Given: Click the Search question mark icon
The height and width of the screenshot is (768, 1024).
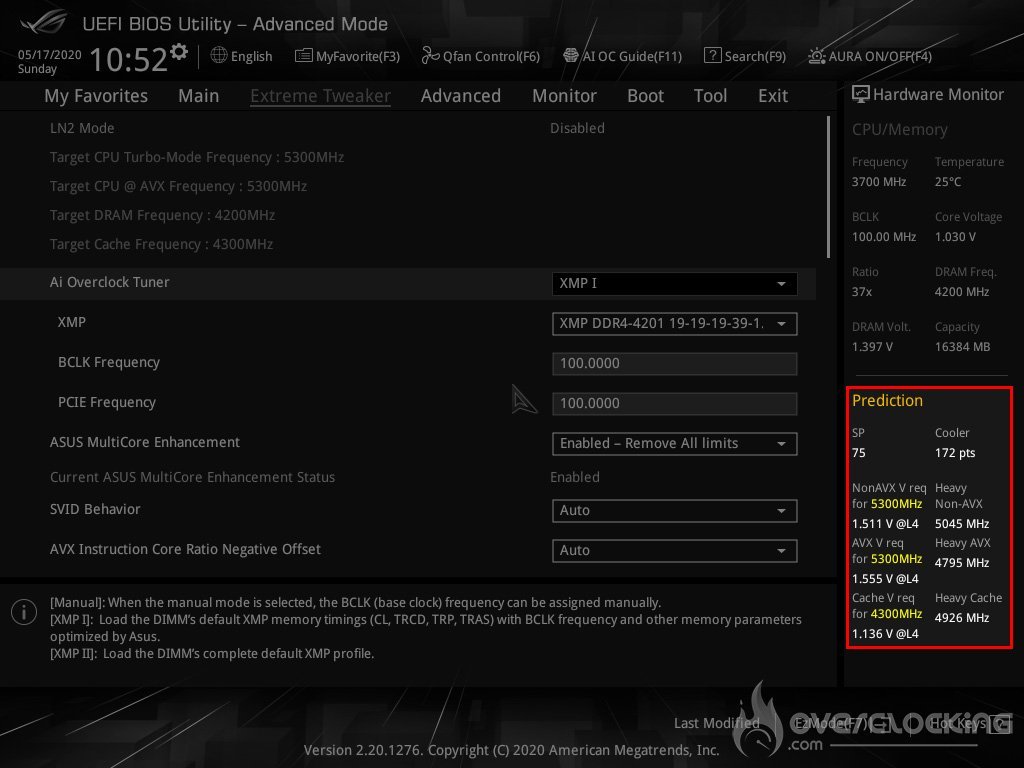Looking at the screenshot, I should (712, 56).
